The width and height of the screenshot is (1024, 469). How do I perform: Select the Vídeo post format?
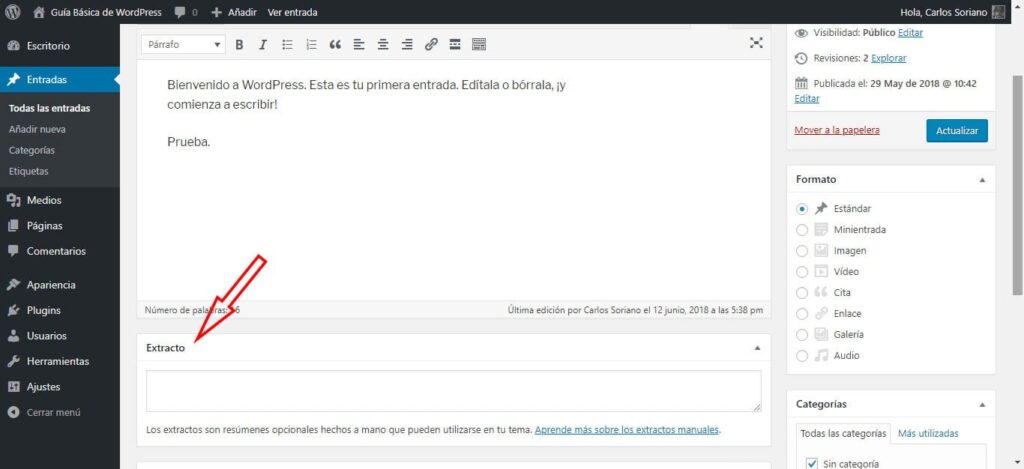pyautogui.click(x=802, y=272)
